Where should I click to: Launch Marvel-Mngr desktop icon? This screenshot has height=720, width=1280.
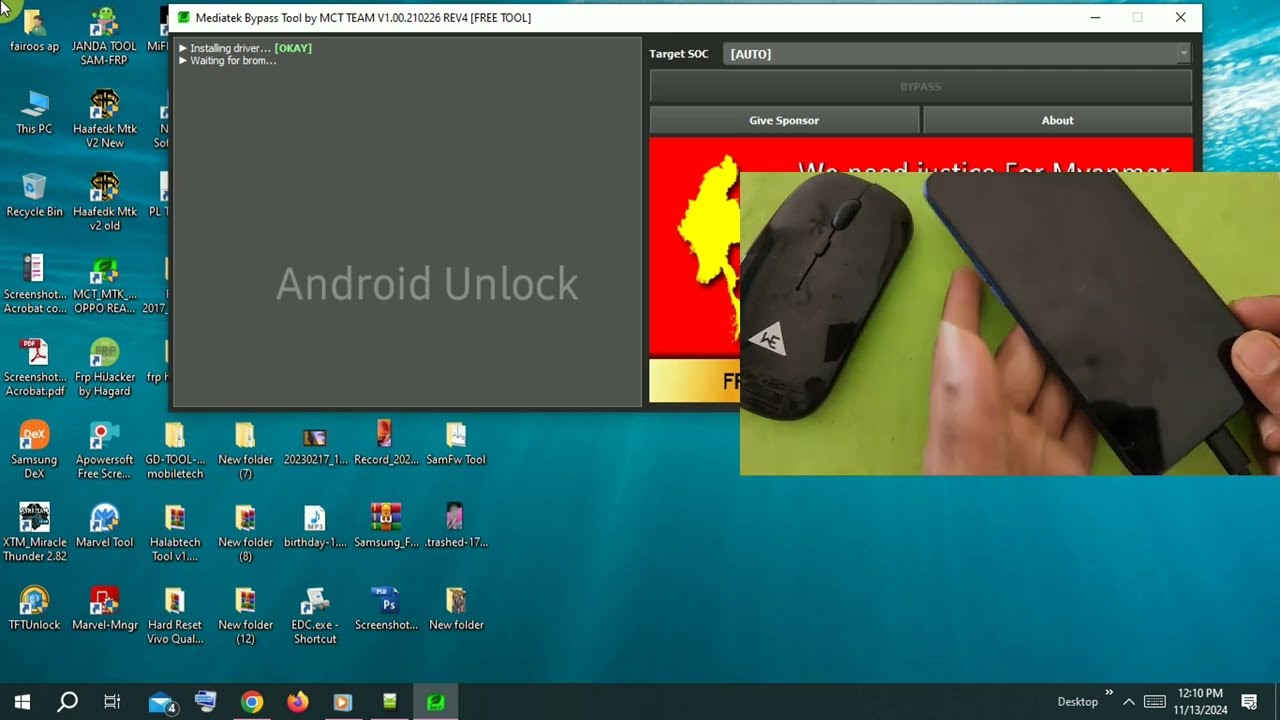click(x=104, y=609)
